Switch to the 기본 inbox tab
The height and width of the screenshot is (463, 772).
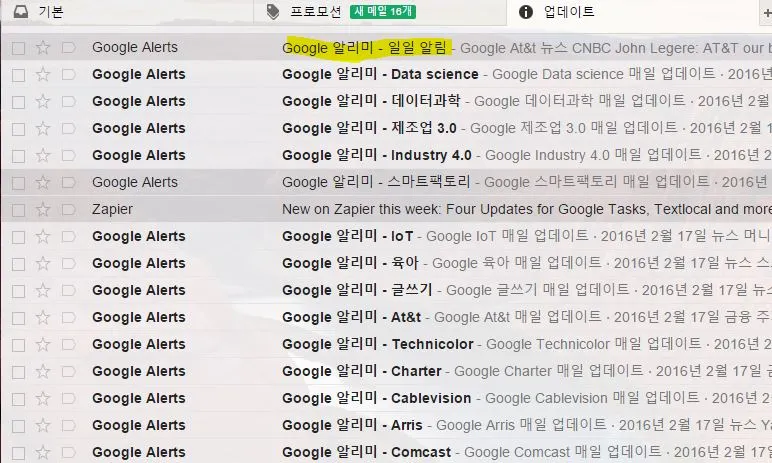point(127,12)
